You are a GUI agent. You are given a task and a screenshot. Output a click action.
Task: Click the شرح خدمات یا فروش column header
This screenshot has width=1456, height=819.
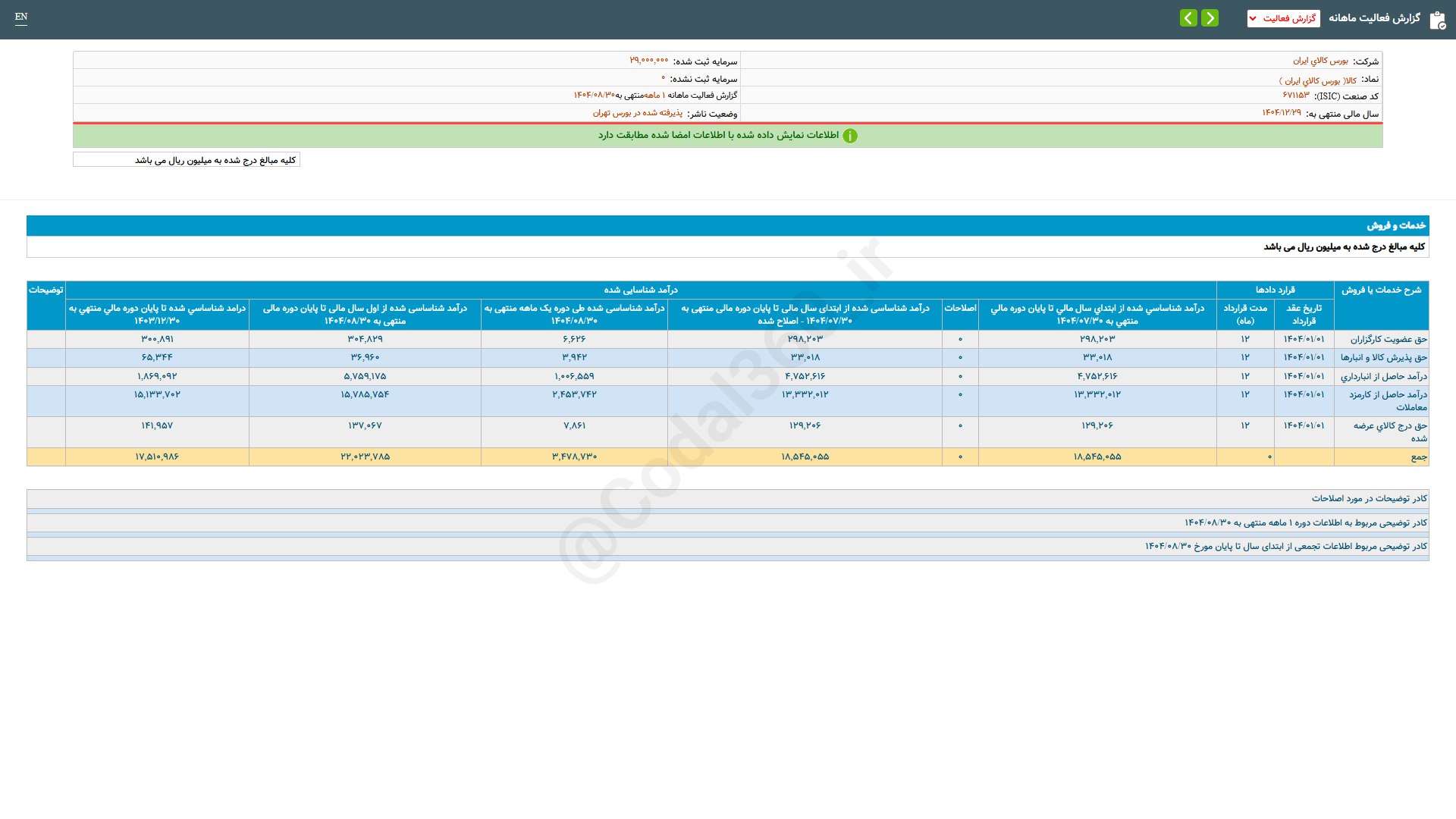(x=1381, y=290)
